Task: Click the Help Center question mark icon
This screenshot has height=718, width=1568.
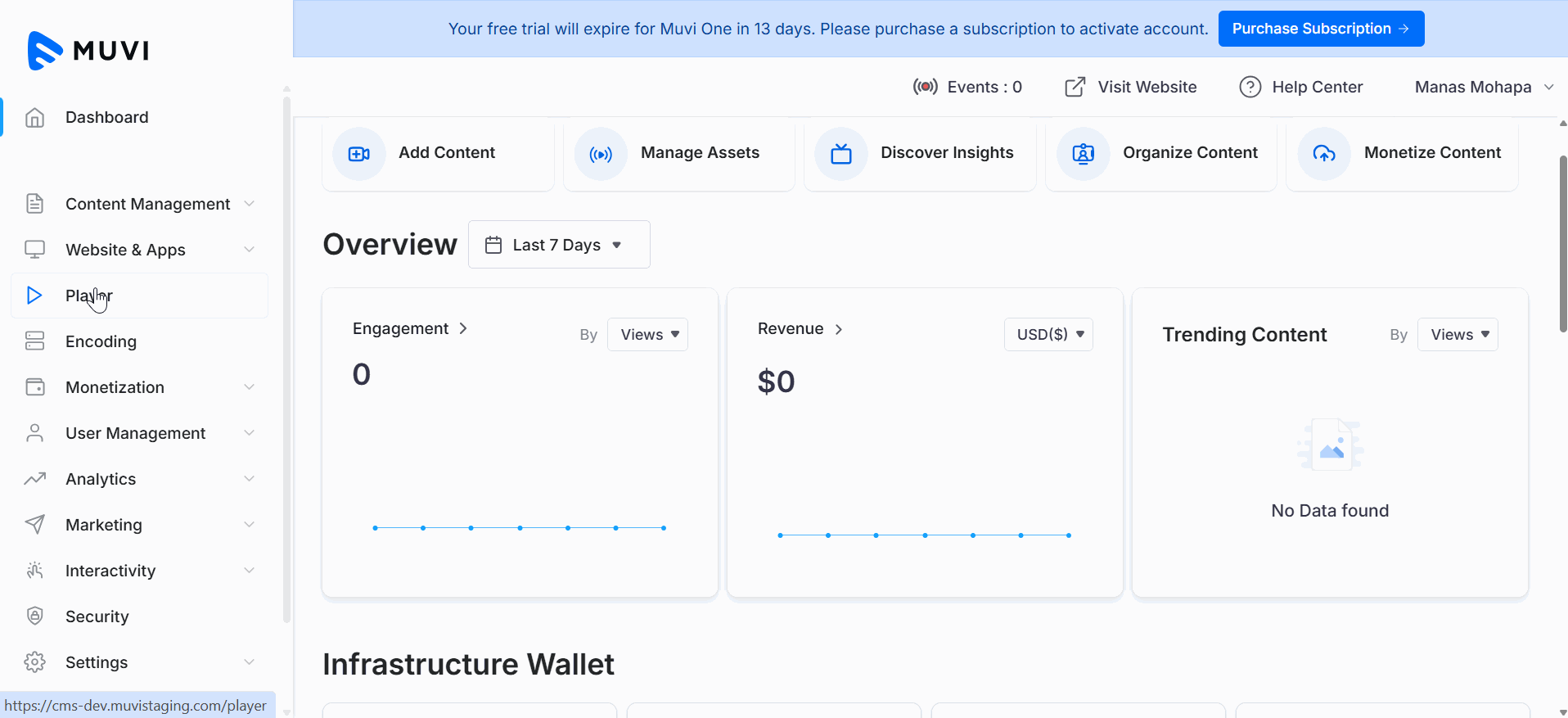Action: tap(1250, 87)
